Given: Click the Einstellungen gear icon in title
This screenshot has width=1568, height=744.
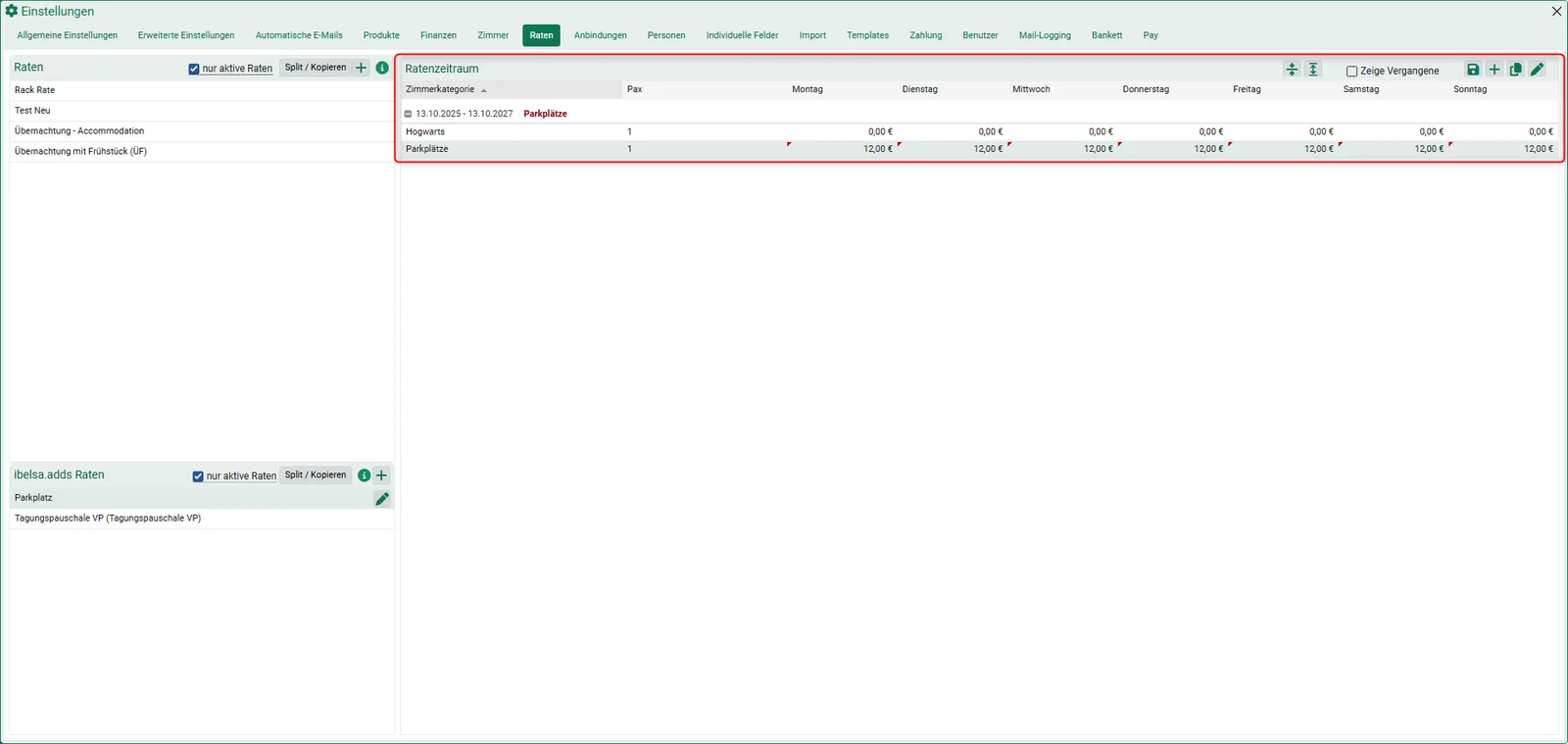Looking at the screenshot, I should tap(12, 11).
